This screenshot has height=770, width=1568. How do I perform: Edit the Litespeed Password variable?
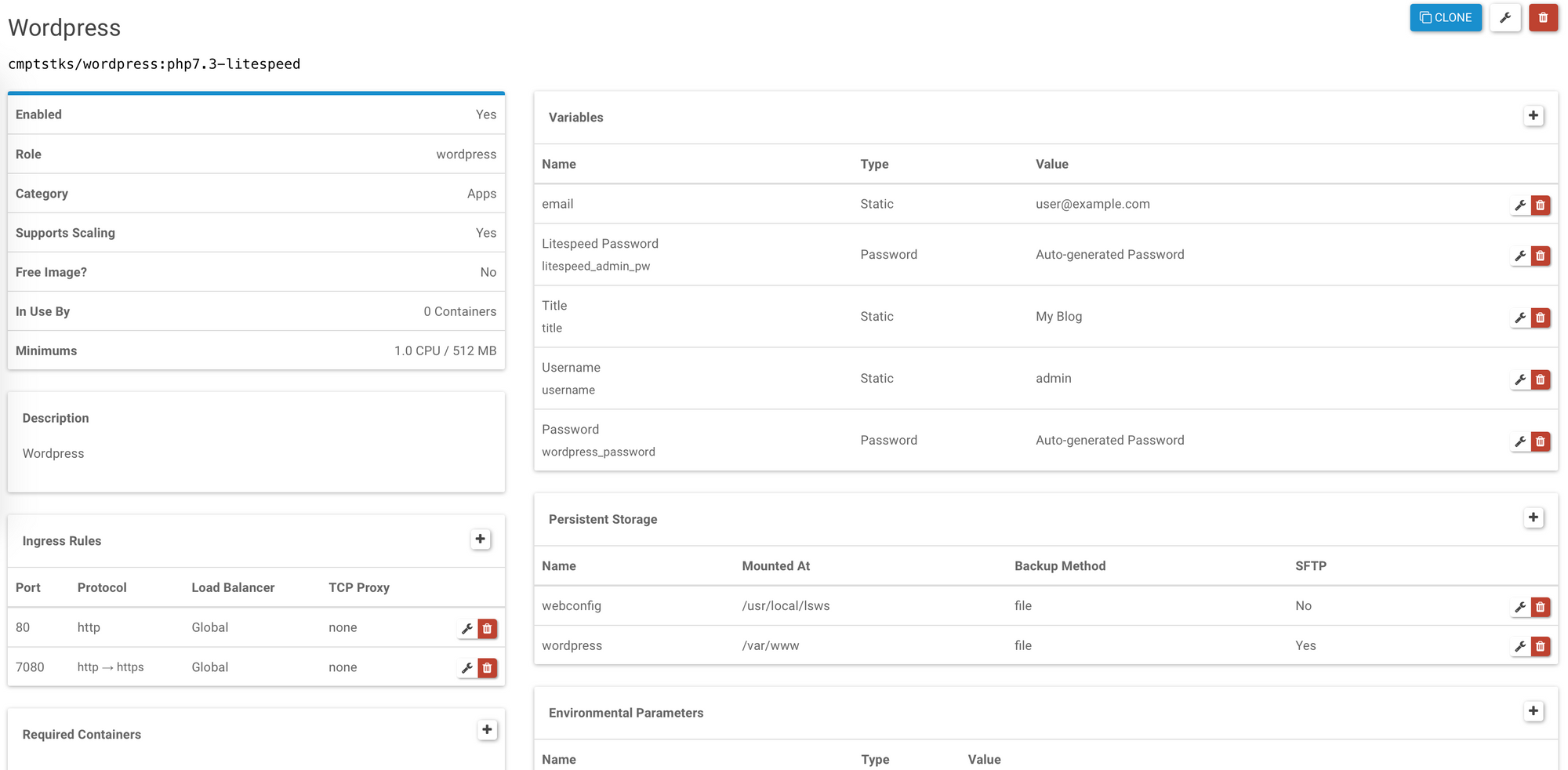1520,256
